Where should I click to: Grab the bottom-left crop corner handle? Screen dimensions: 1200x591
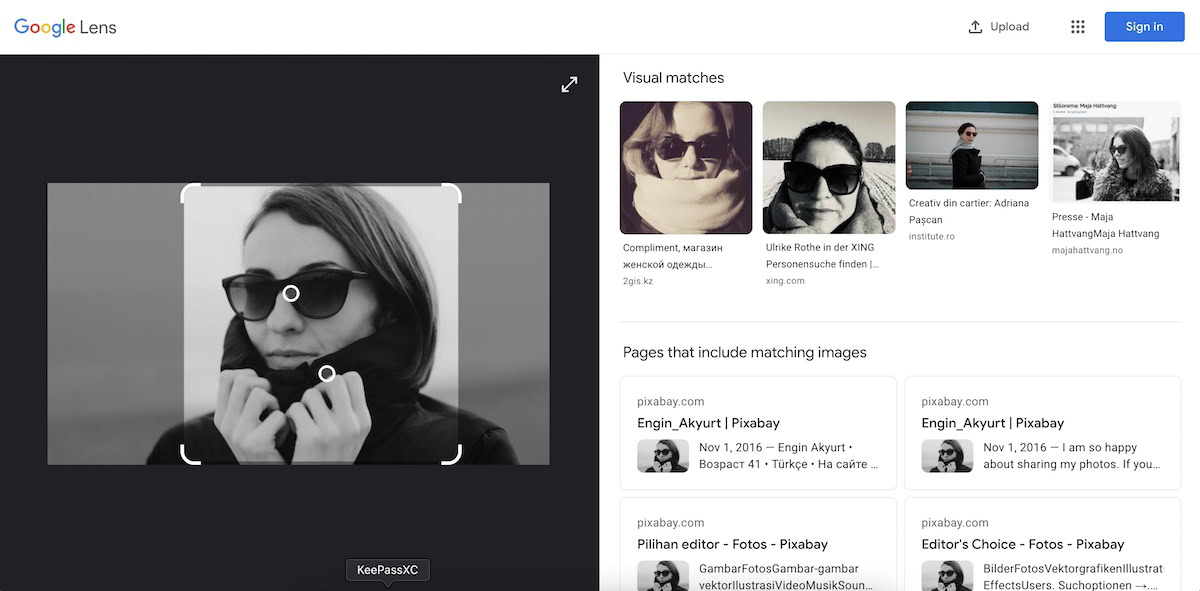[x=190, y=455]
